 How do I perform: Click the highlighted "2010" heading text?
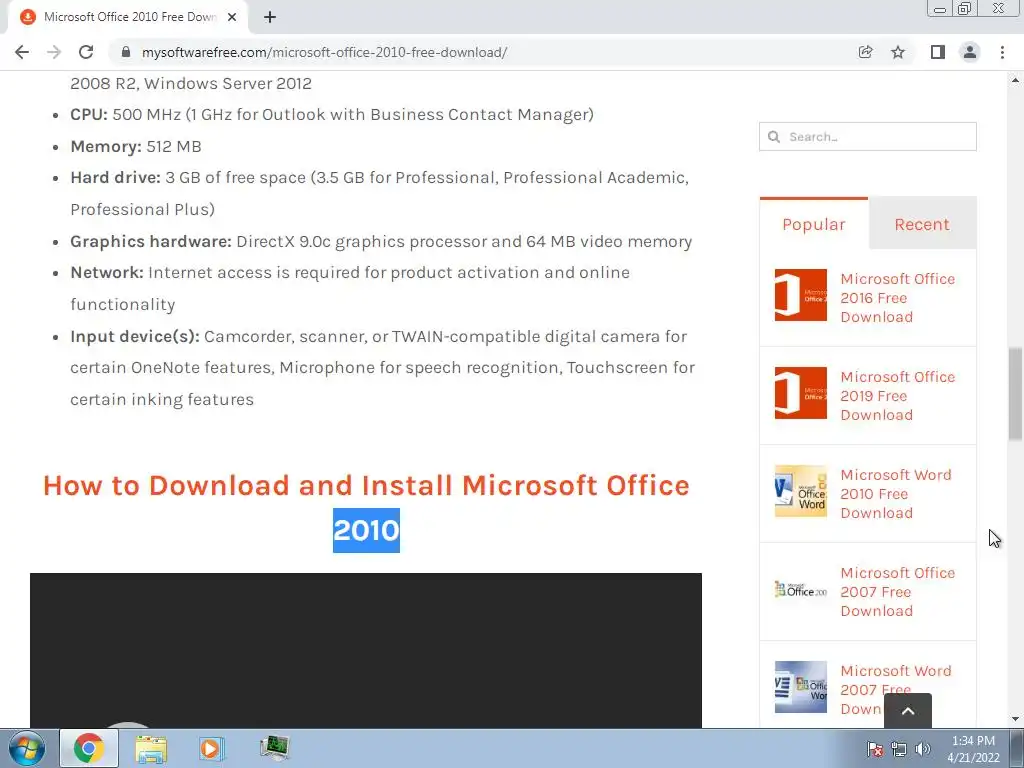[x=366, y=530]
